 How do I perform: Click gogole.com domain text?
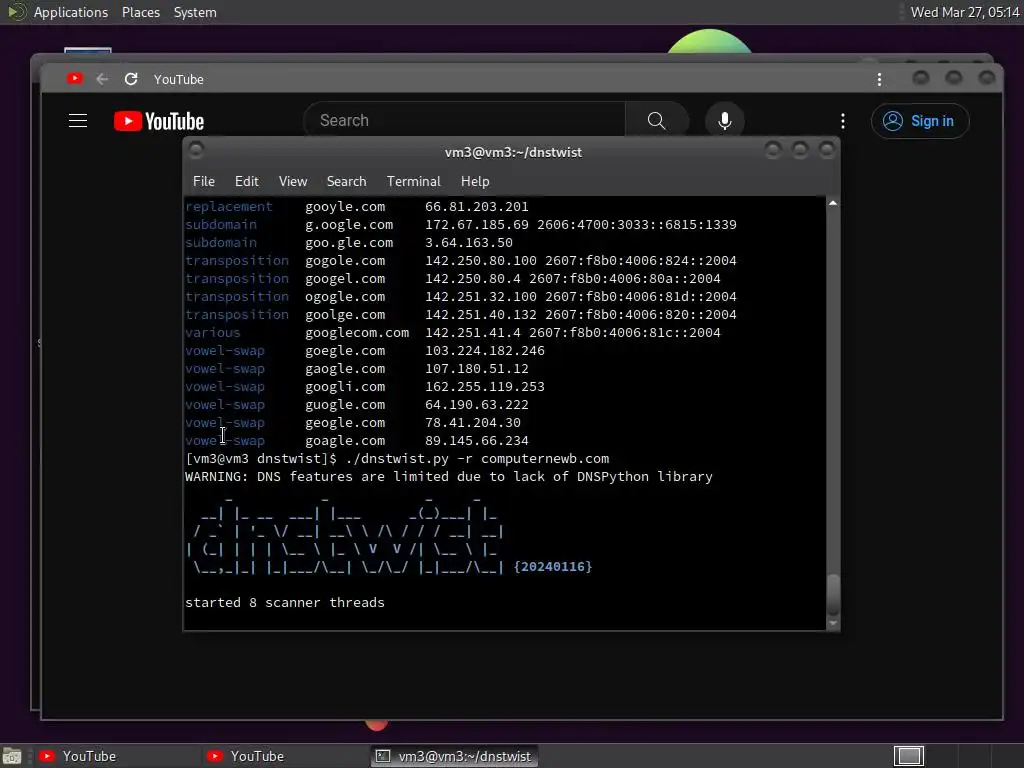(x=345, y=261)
